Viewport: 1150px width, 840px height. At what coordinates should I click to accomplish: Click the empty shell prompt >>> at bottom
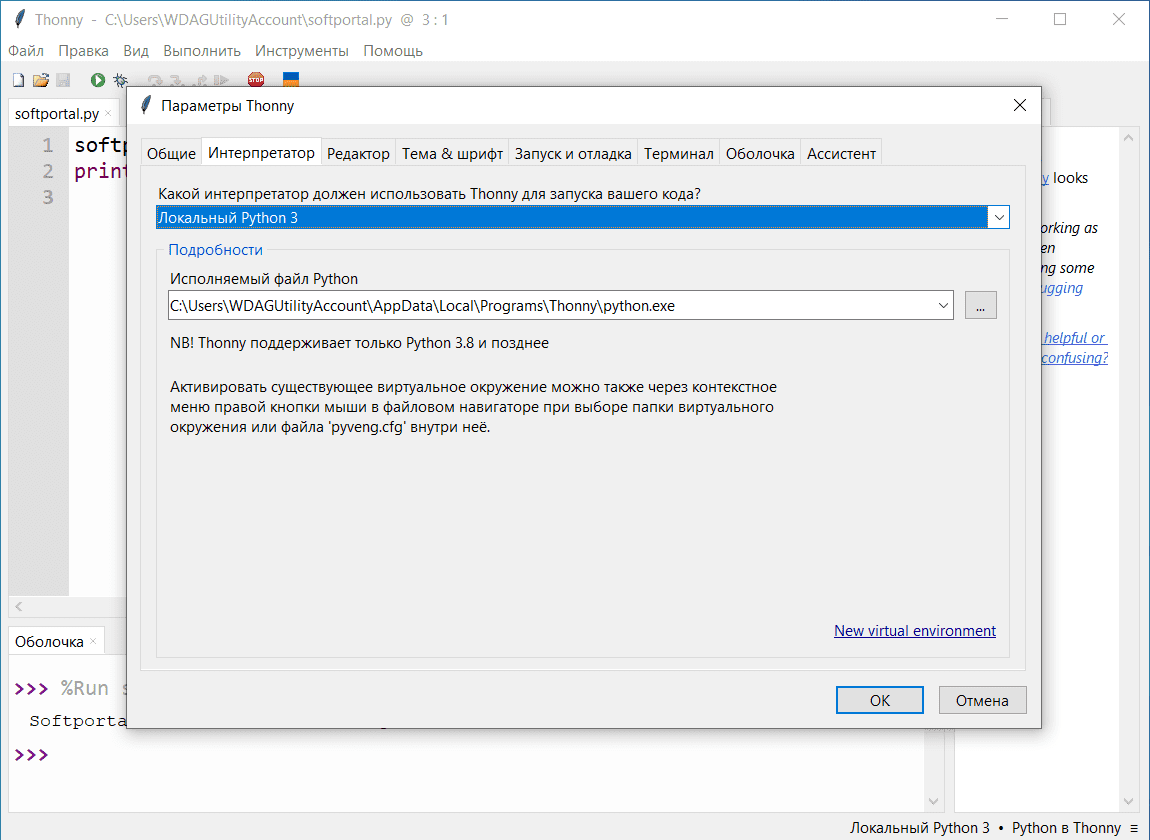point(32,754)
